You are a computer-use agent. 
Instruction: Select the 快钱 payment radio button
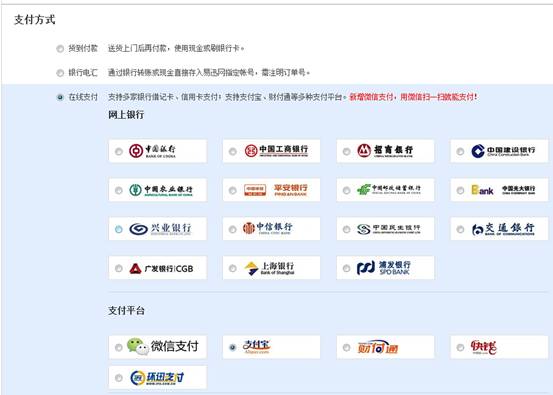pos(460,347)
